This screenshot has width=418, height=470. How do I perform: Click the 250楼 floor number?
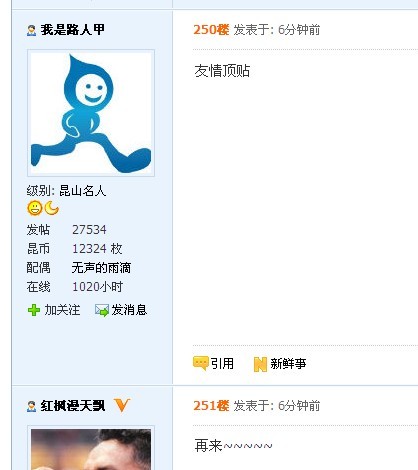(211, 30)
